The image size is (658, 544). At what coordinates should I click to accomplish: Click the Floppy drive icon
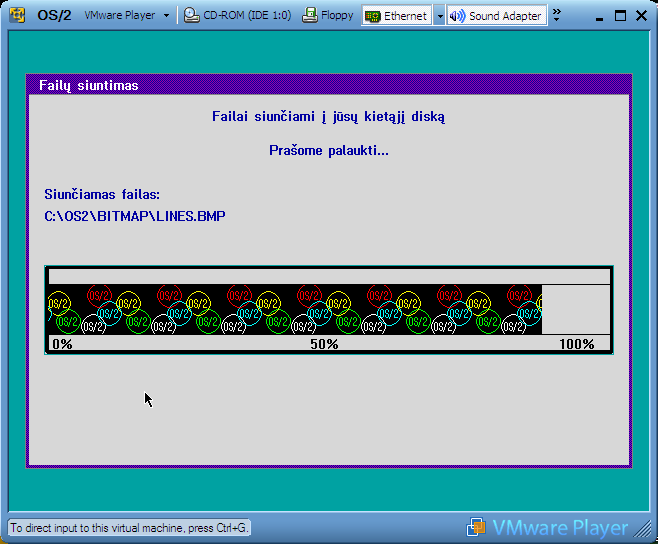[x=310, y=16]
